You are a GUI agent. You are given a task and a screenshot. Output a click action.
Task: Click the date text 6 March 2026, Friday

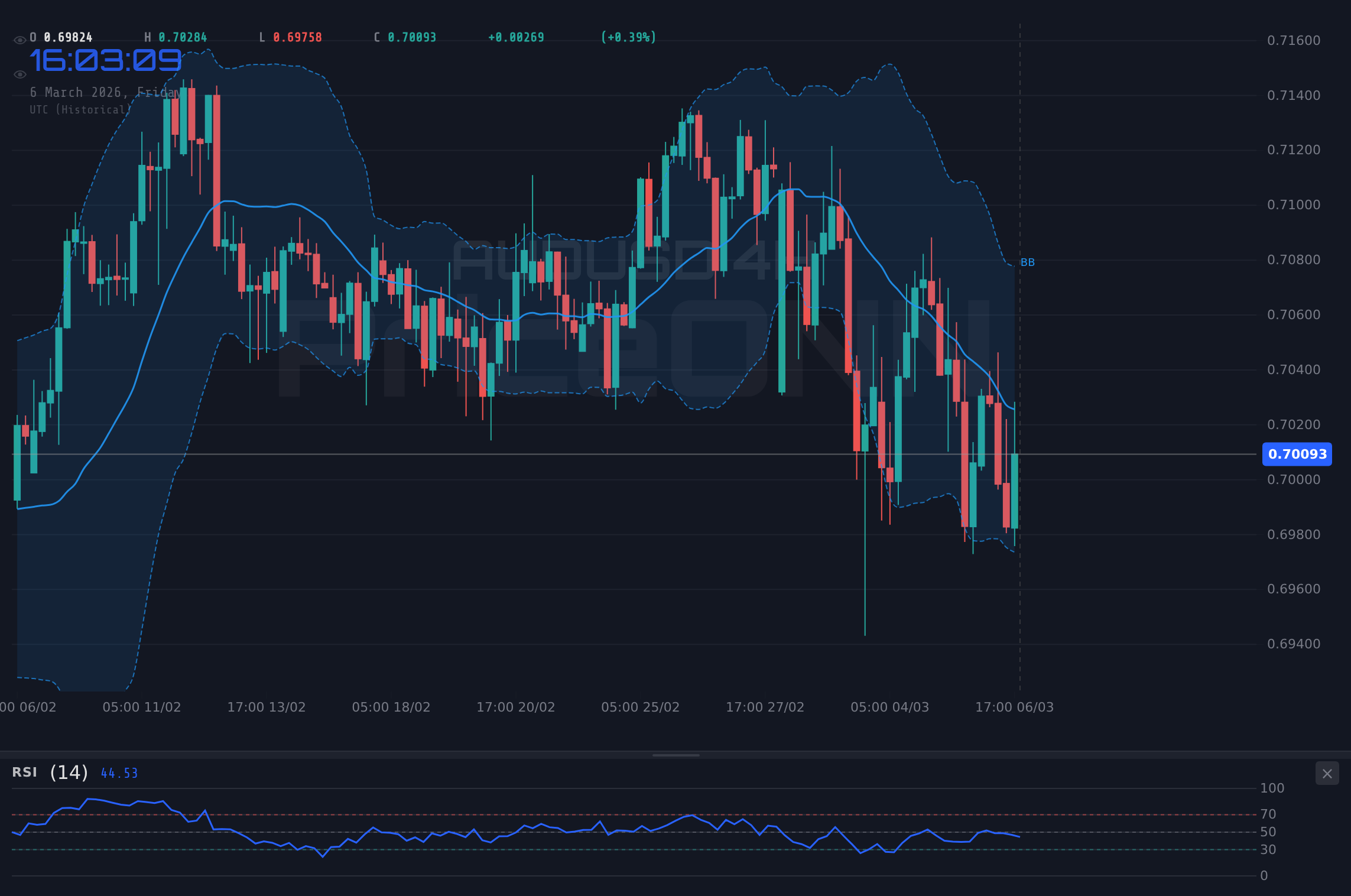(x=105, y=93)
